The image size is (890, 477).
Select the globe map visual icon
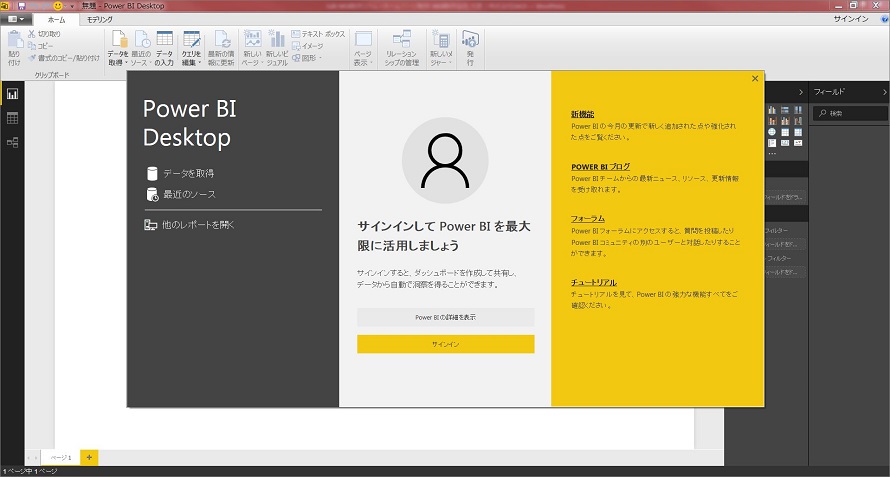tap(772, 132)
